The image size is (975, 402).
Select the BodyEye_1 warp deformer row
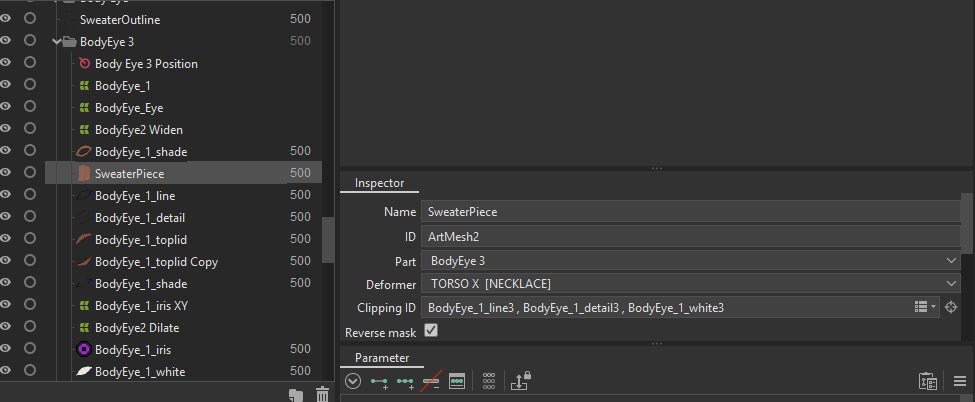184,86
